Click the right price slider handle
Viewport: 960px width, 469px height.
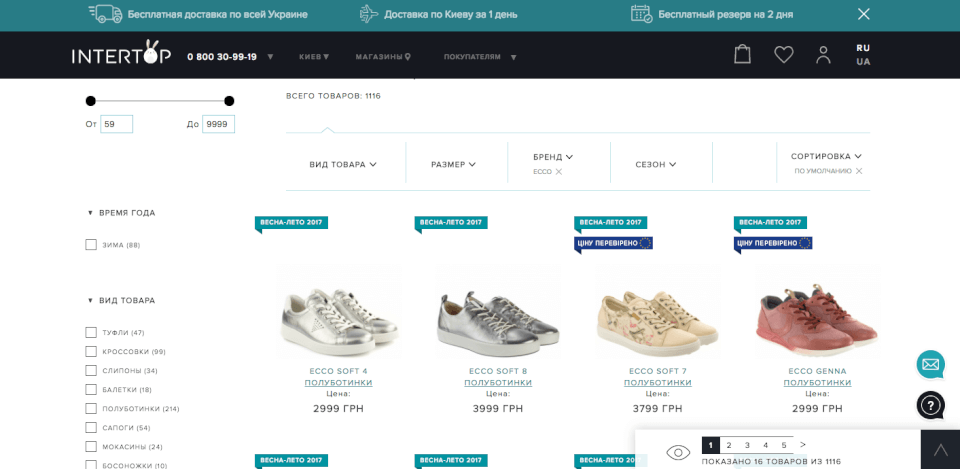[x=229, y=101]
